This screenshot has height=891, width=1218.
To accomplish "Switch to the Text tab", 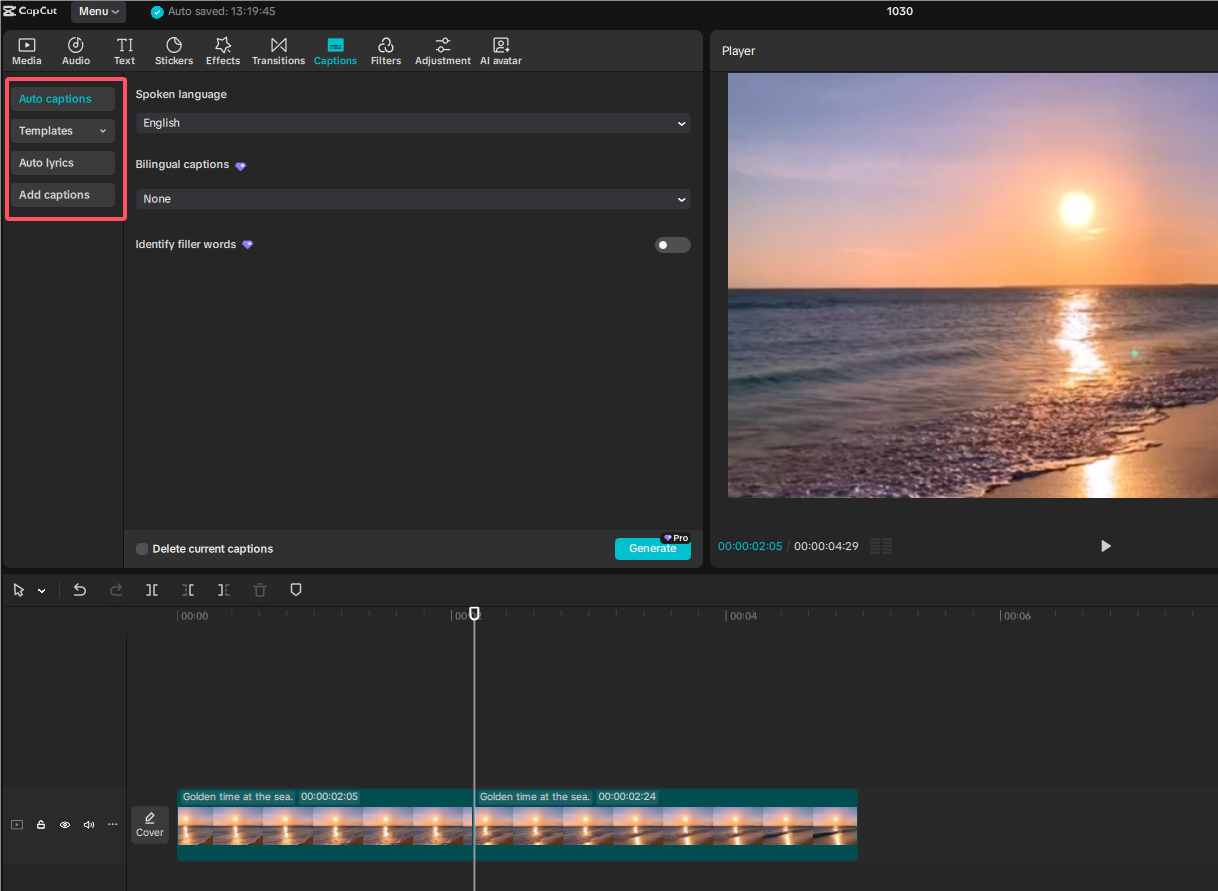I will click(124, 50).
